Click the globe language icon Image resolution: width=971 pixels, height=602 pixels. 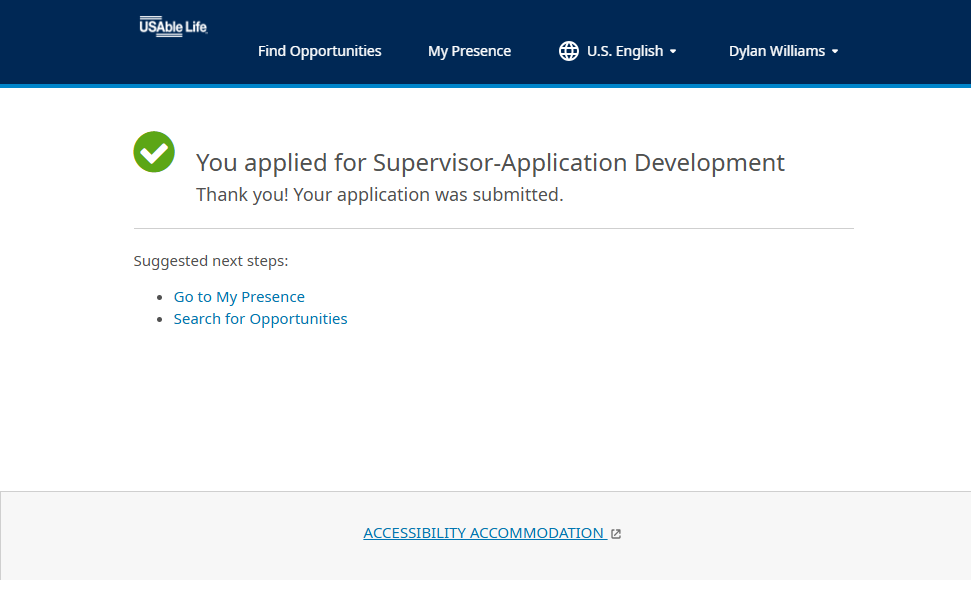pos(569,51)
